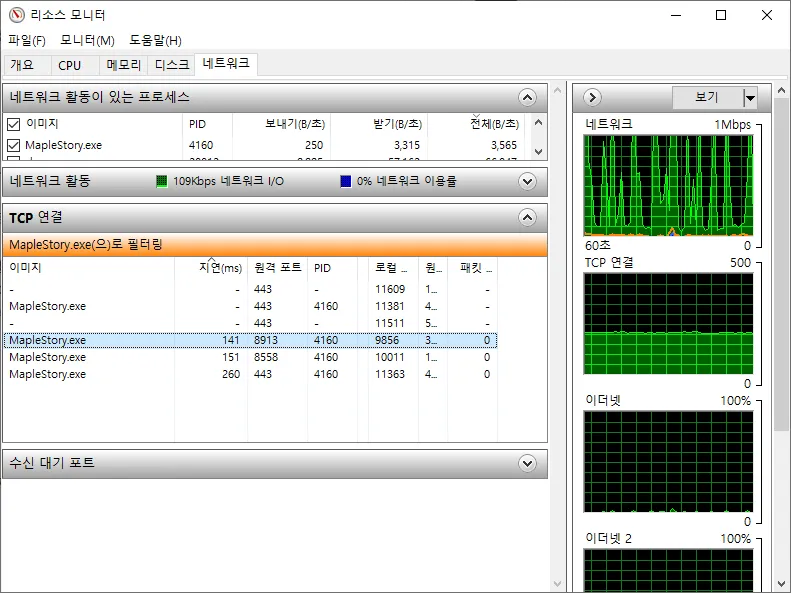Maximize the Resource Monitor window
791x593 pixels.
(721, 15)
